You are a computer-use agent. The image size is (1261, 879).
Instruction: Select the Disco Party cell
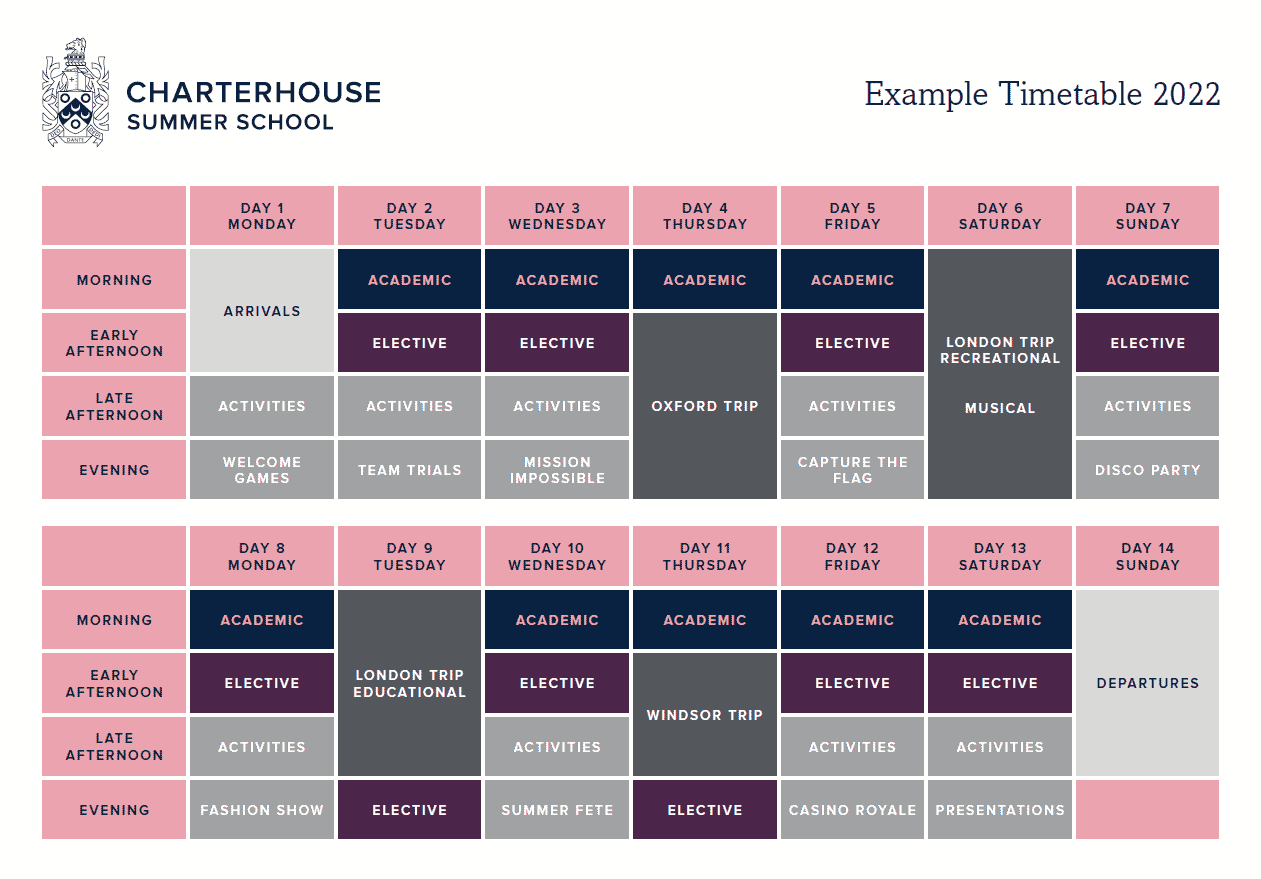pos(1147,470)
